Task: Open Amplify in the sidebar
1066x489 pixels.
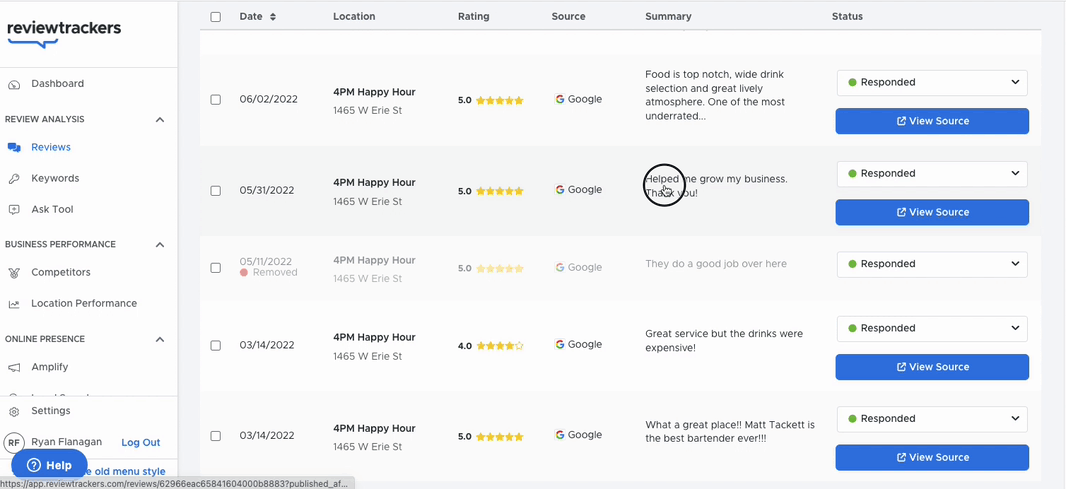Action: [x=50, y=367]
